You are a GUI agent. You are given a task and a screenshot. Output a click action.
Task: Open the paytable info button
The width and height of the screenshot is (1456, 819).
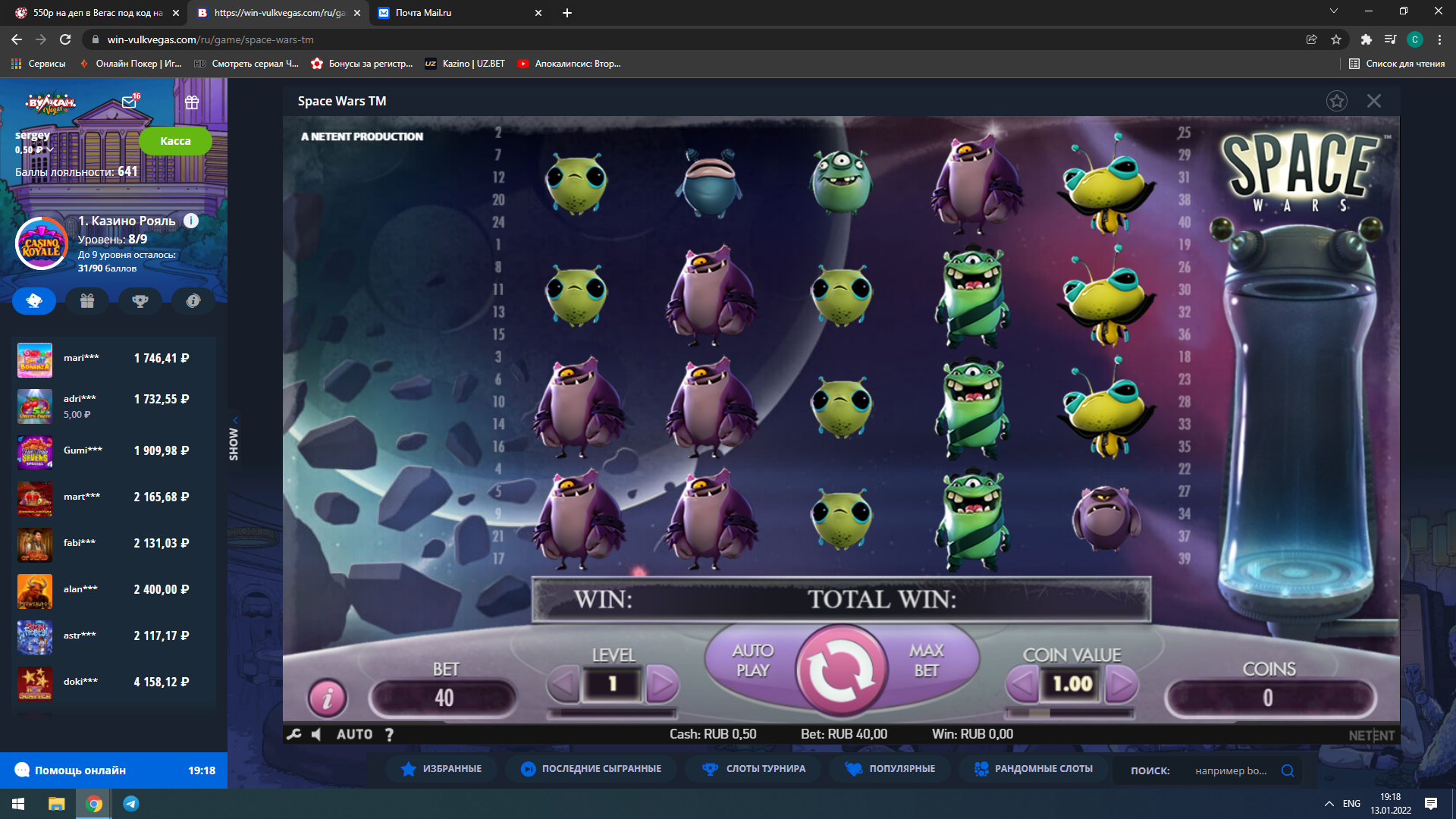pyautogui.click(x=327, y=698)
